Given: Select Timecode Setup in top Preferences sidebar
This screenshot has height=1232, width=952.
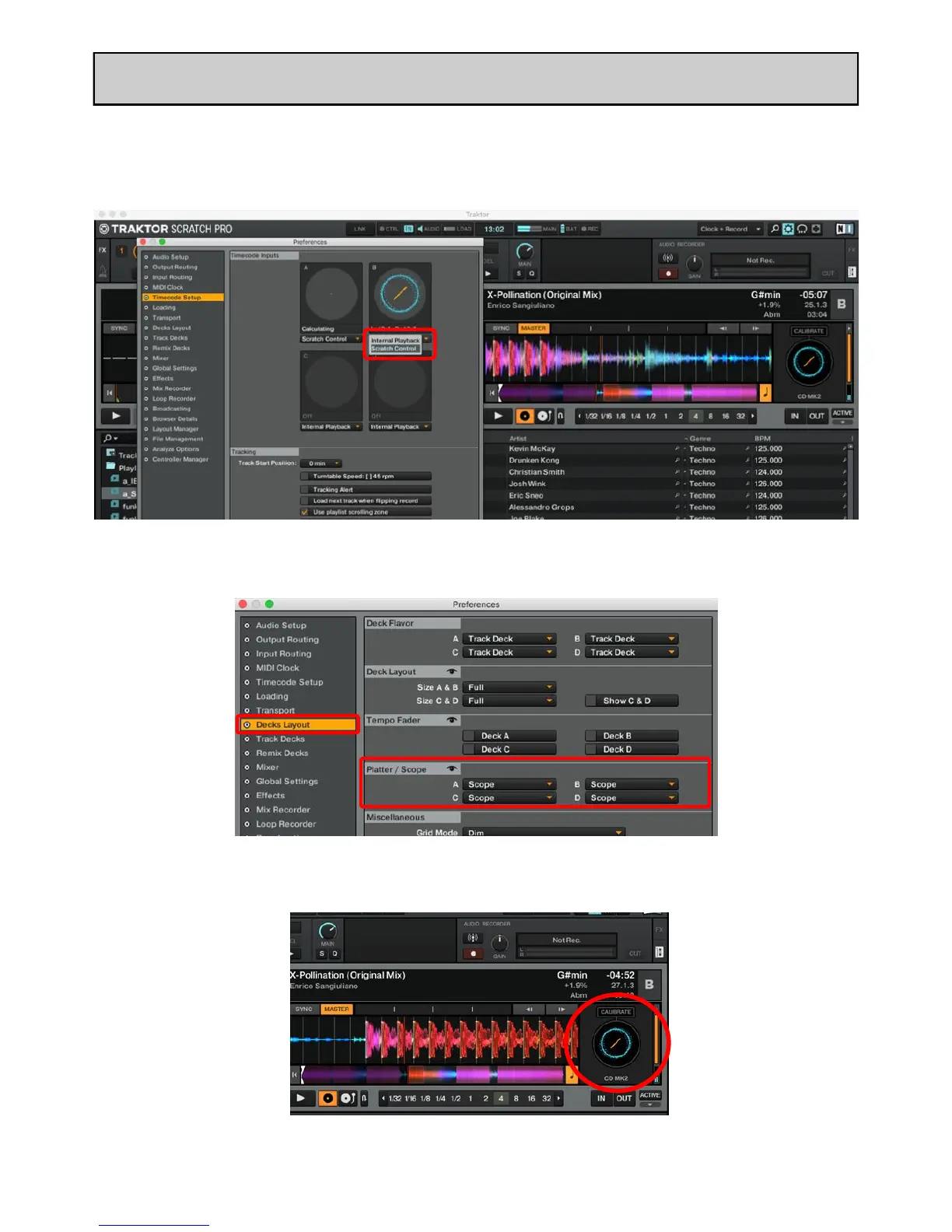Looking at the screenshot, I should pyautogui.click(x=184, y=297).
